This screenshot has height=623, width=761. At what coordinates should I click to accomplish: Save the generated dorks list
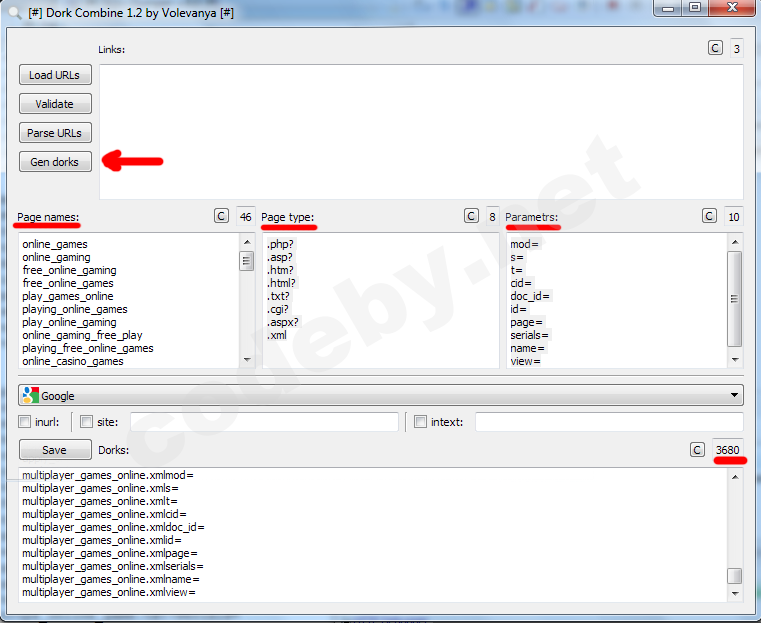(55, 450)
